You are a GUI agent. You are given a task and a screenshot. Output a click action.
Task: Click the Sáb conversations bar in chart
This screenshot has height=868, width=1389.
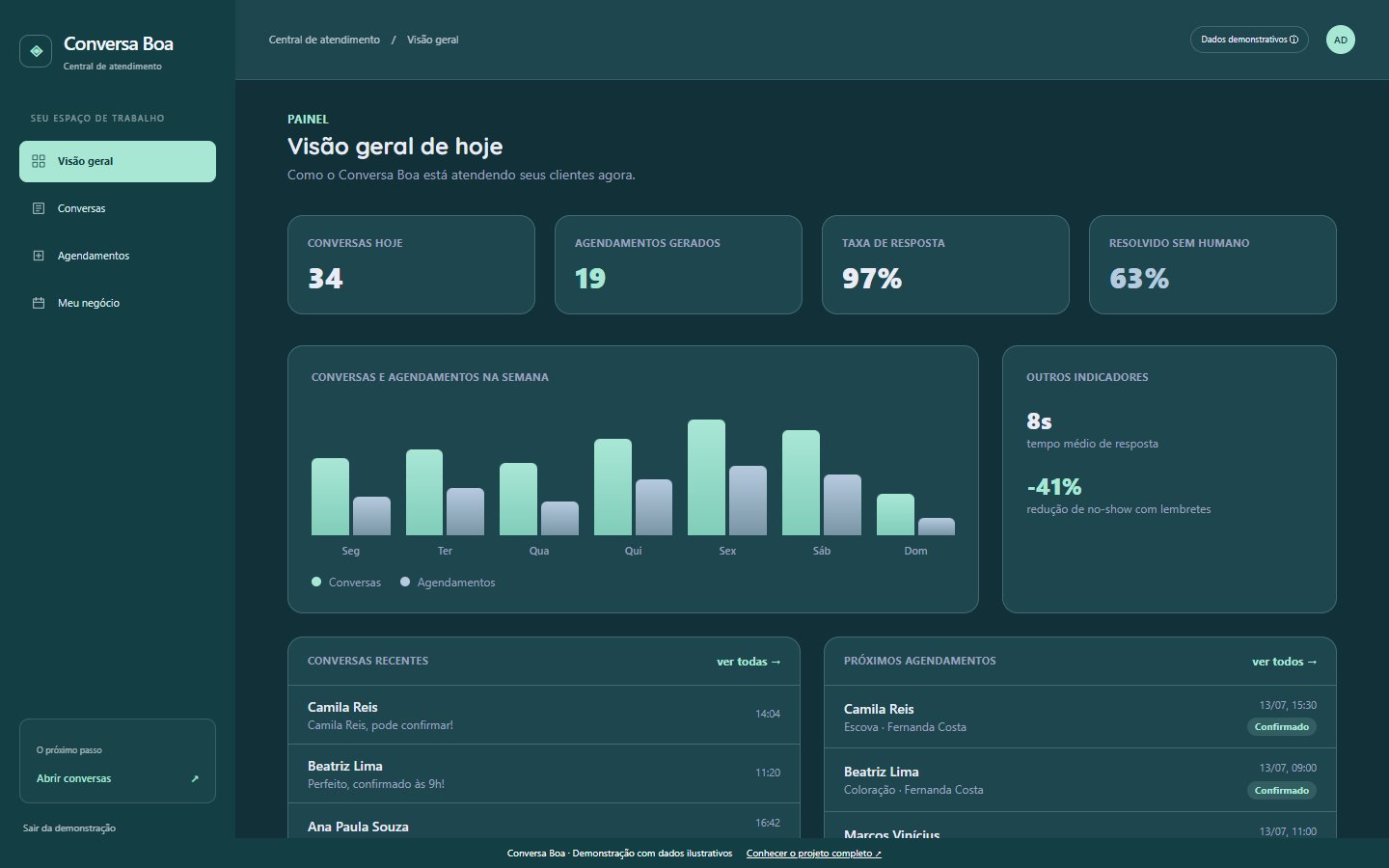[x=801, y=482]
